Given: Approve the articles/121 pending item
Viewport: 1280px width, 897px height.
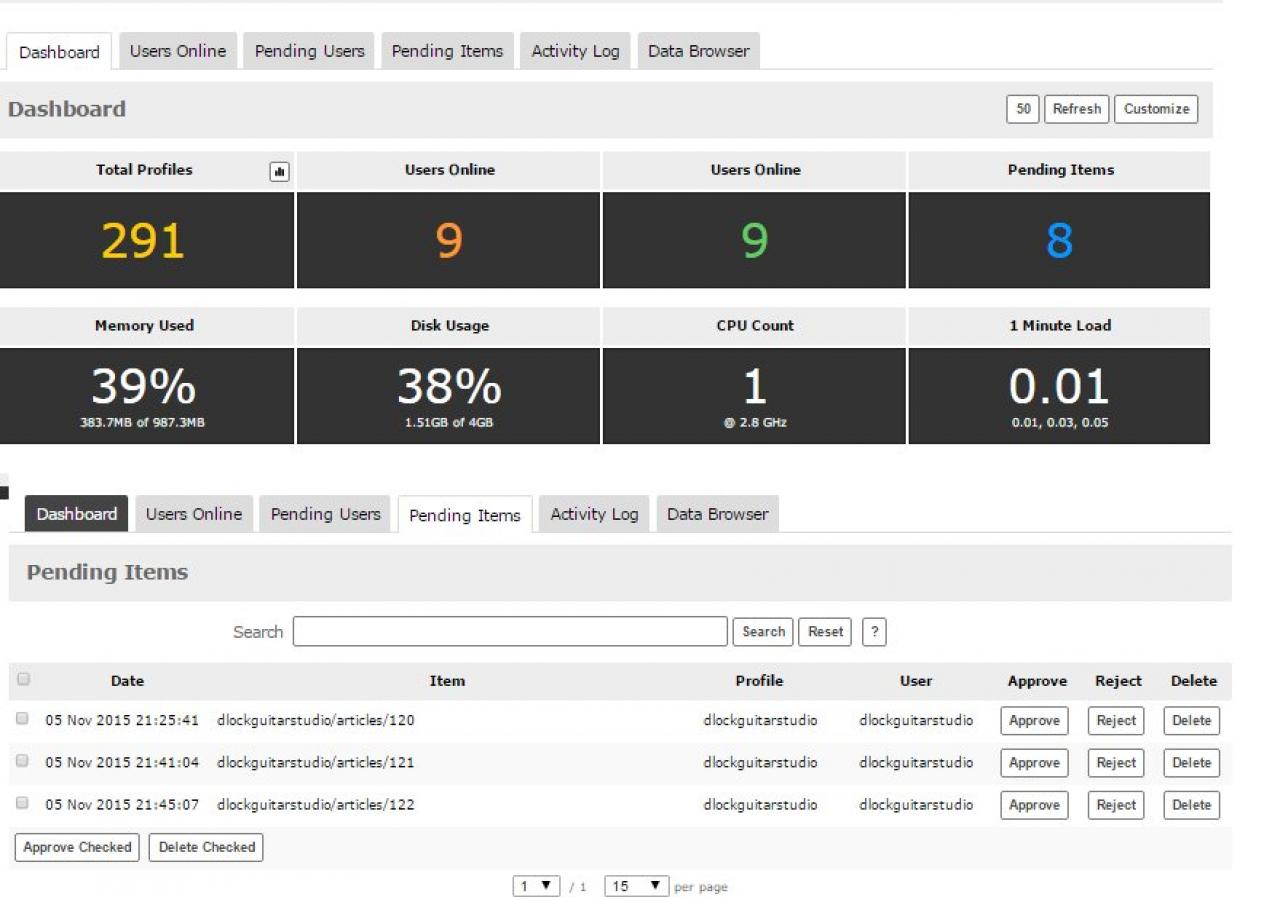Looking at the screenshot, I should (x=1034, y=763).
